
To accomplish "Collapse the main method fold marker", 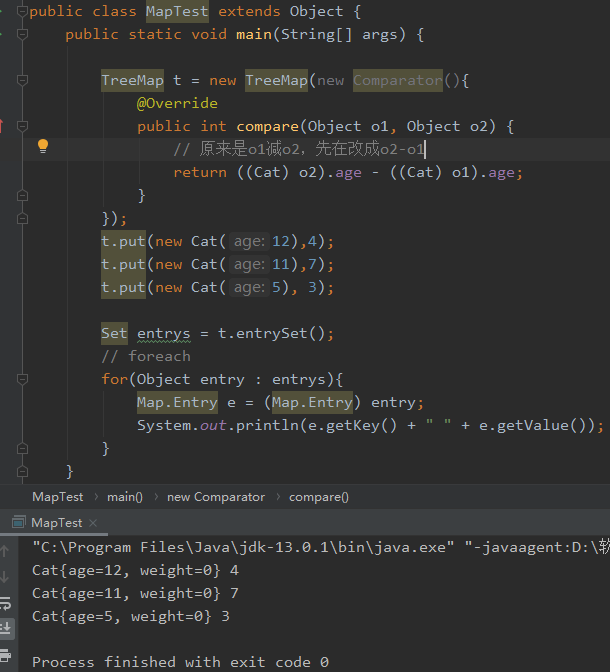I will (22, 34).
